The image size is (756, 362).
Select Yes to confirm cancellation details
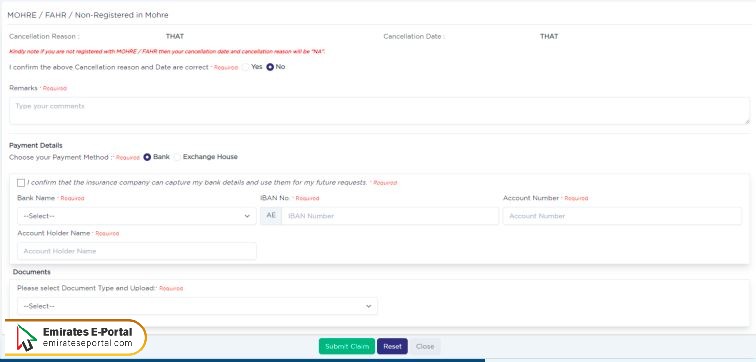click(246, 67)
